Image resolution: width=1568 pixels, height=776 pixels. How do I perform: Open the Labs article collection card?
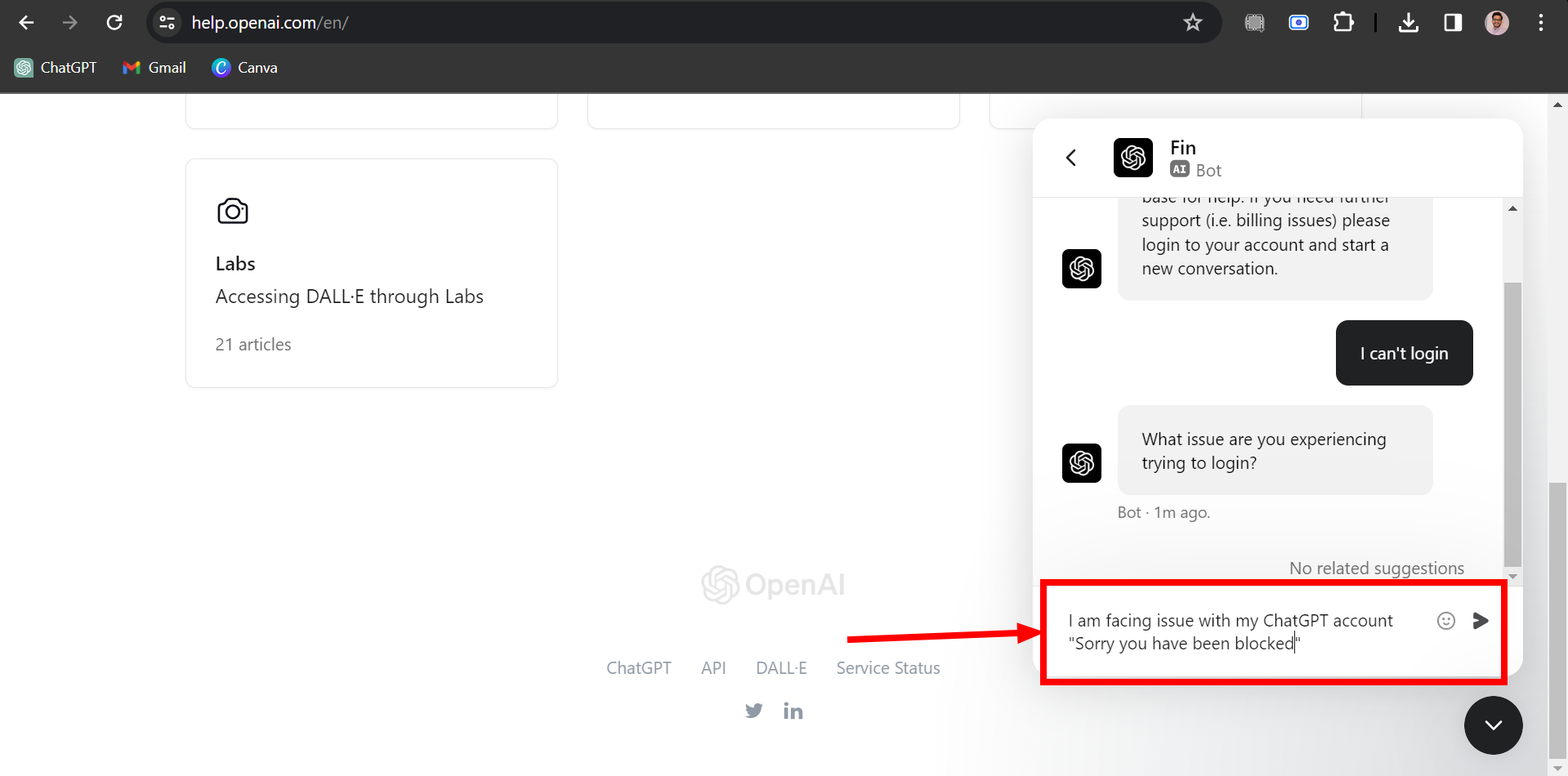pos(372,273)
